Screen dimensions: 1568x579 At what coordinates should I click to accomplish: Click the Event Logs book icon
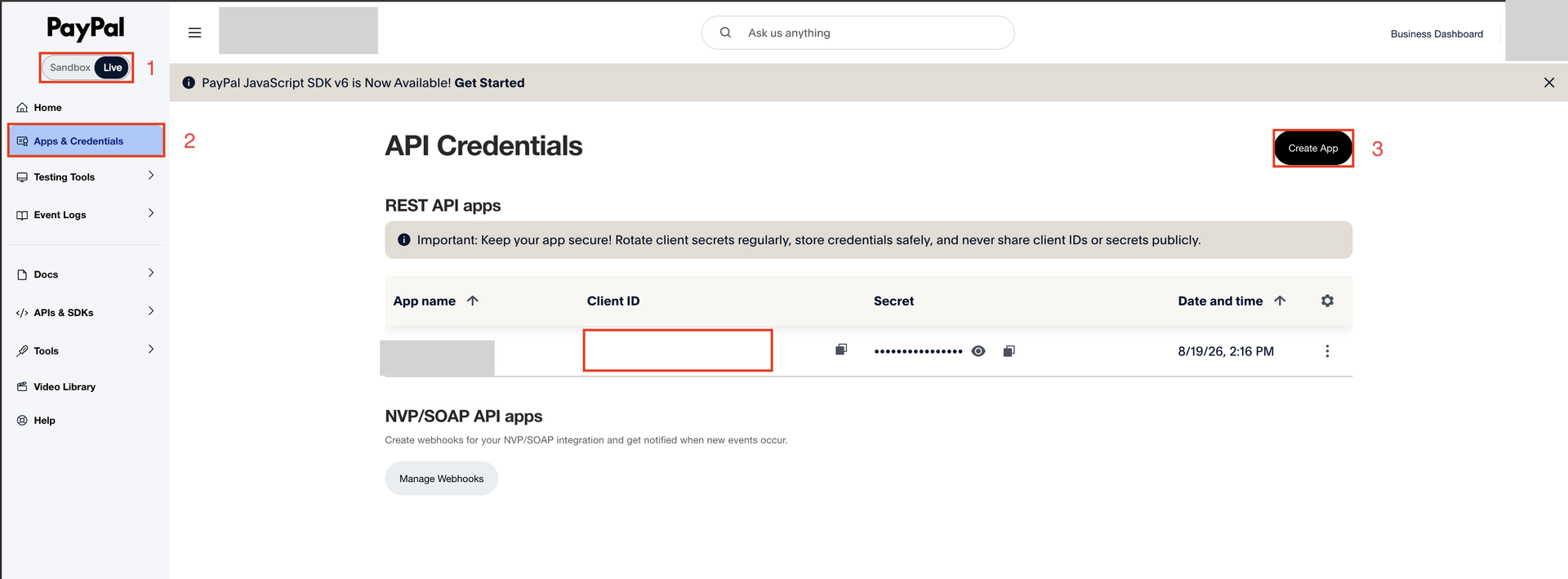(x=22, y=216)
